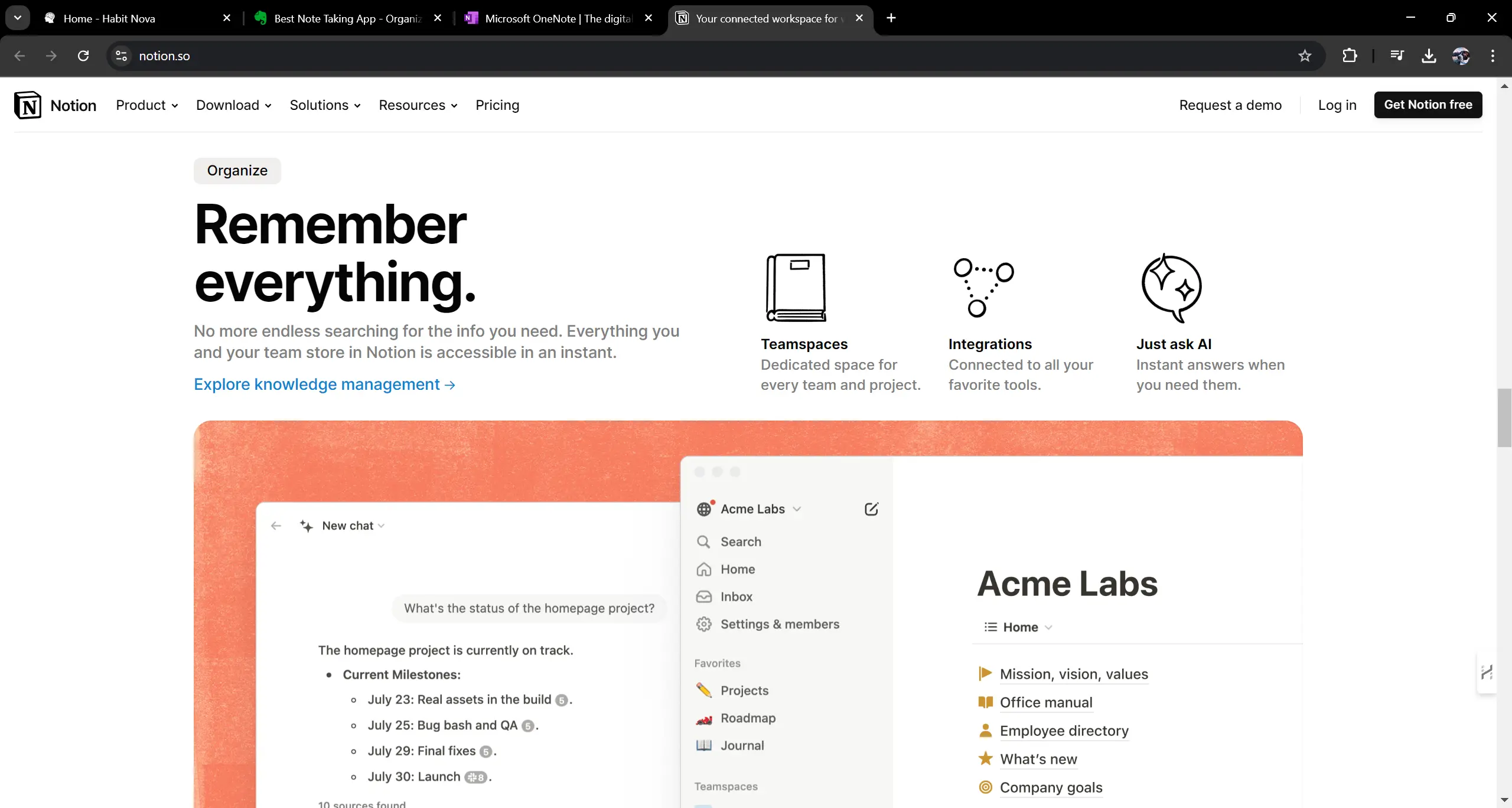Click the race car icon next to Roadmap
Viewport: 1512px width, 808px height.
[703, 719]
